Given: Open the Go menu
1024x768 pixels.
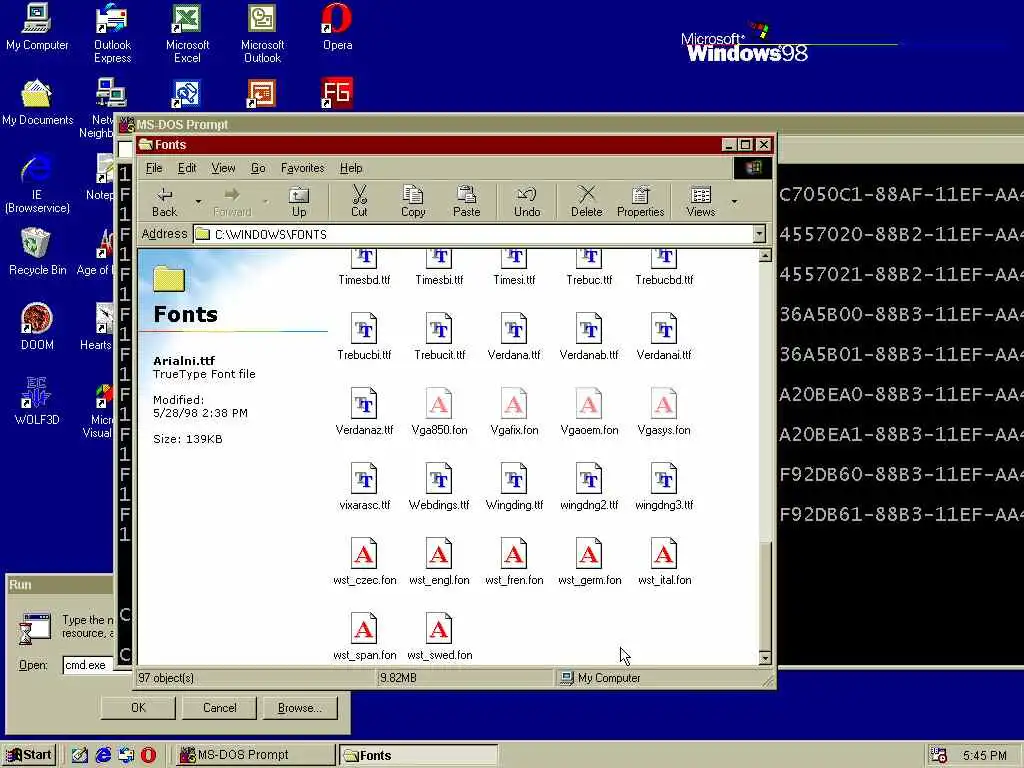Looking at the screenshot, I should [258, 168].
